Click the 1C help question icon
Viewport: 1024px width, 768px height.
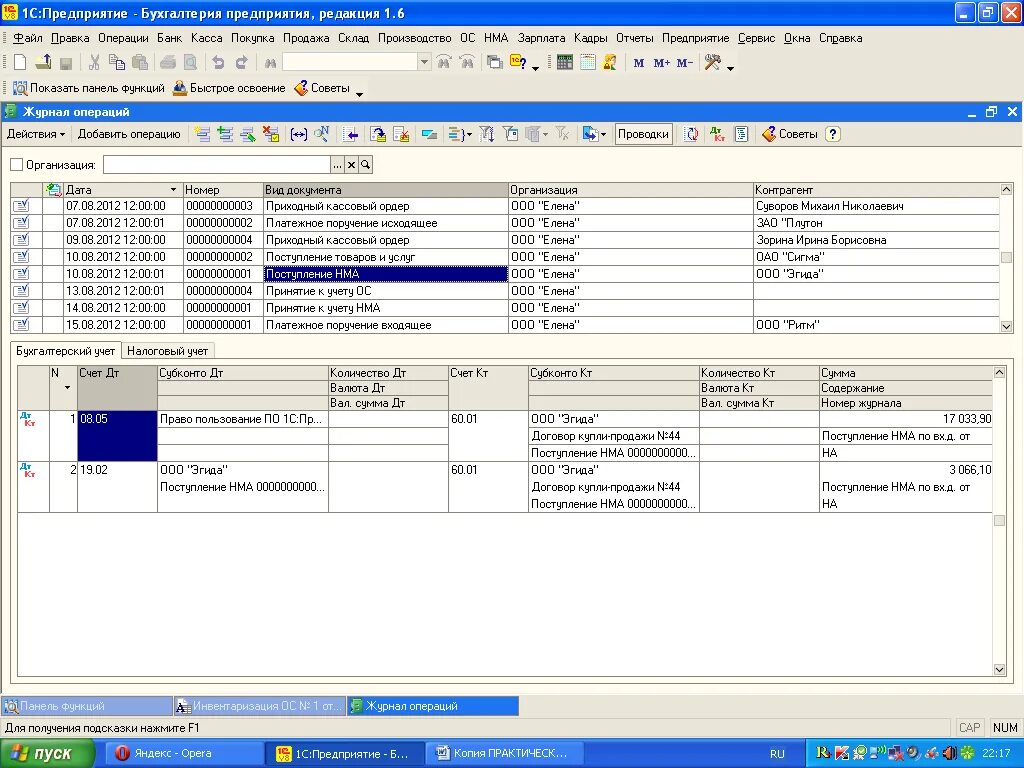[x=519, y=63]
